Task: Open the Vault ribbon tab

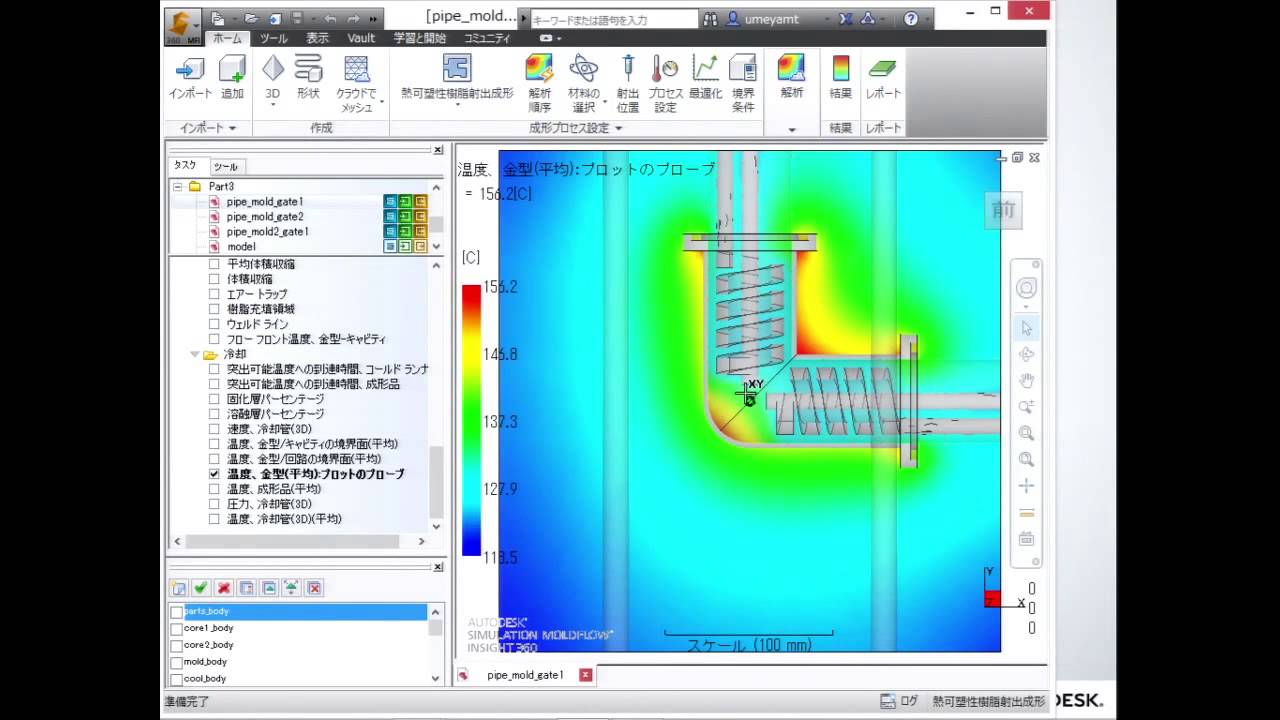Action: click(x=361, y=38)
